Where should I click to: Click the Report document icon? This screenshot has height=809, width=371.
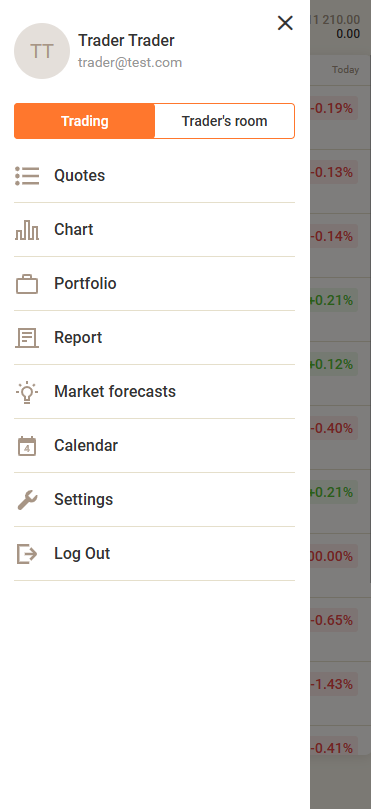tap(27, 338)
